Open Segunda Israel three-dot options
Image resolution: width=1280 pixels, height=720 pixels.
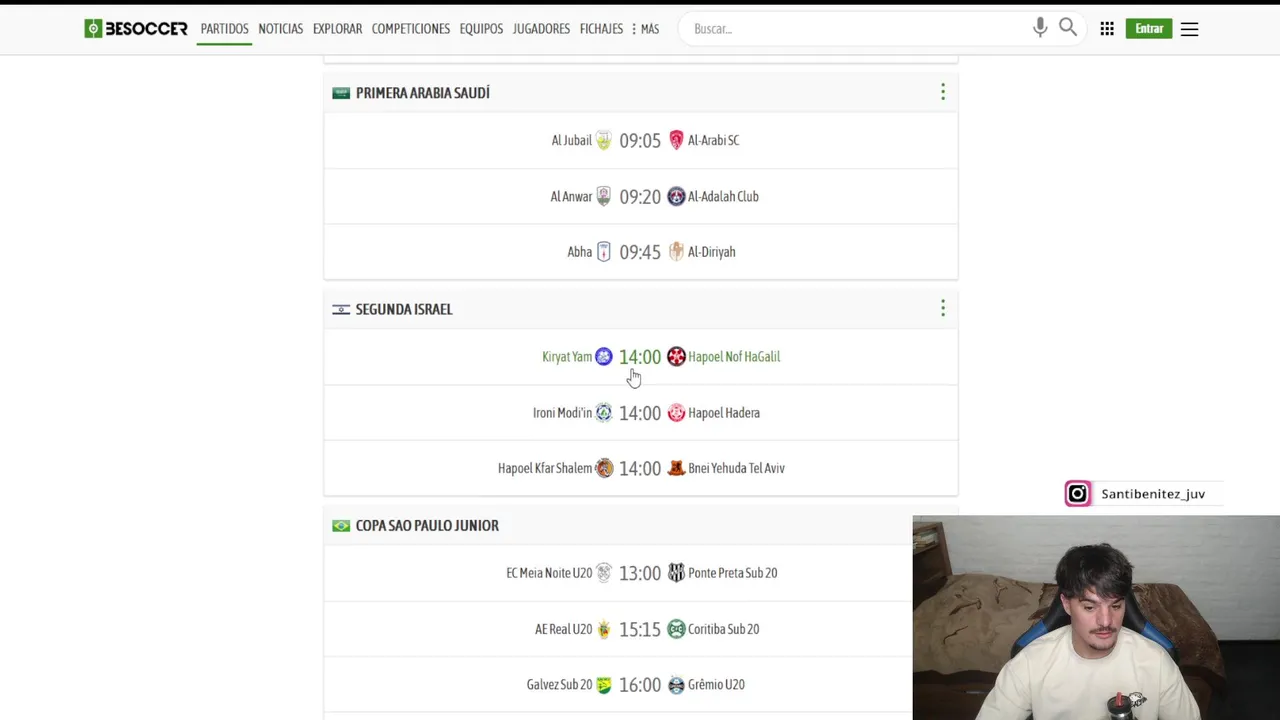click(x=942, y=309)
